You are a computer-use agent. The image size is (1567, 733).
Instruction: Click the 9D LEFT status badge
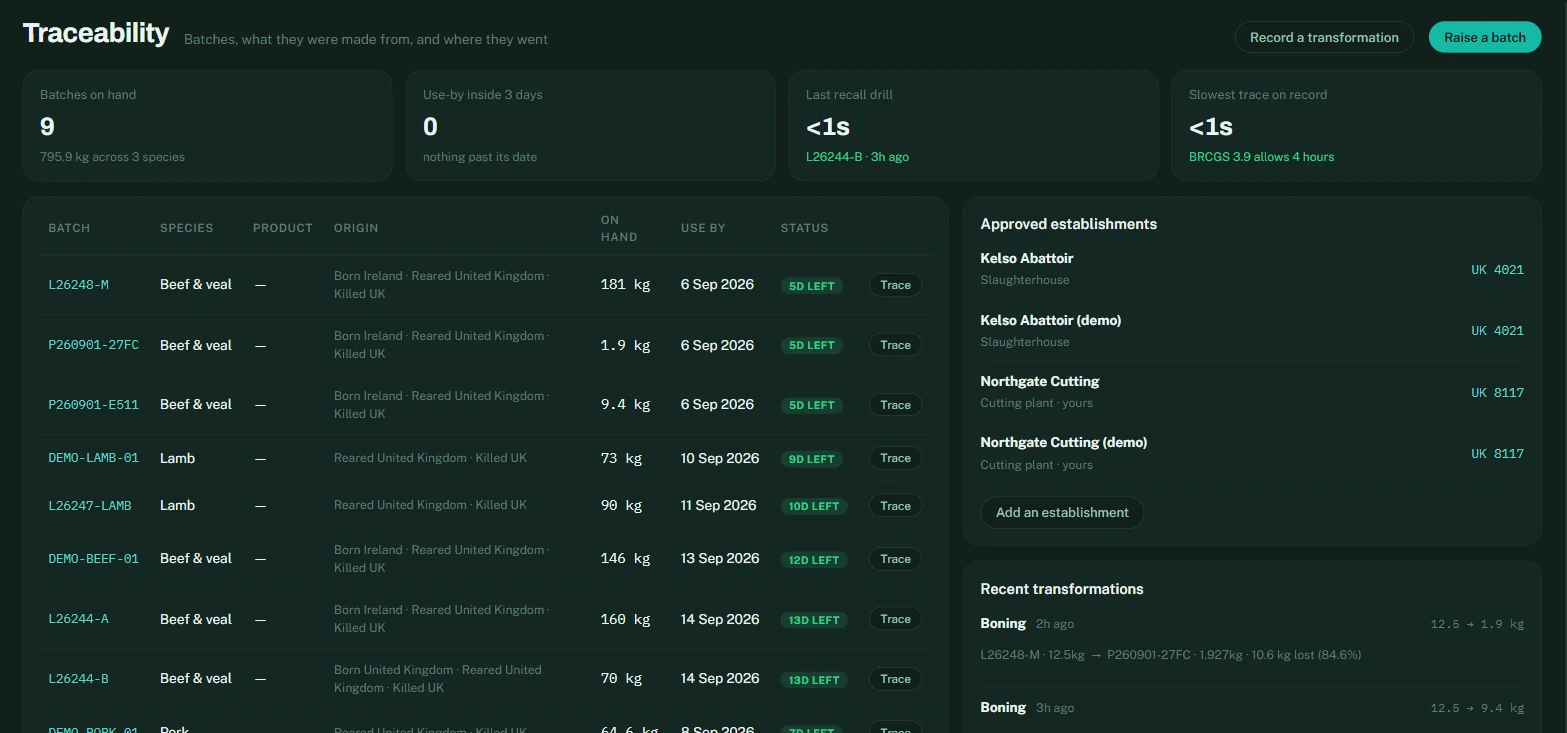pyautogui.click(x=812, y=459)
